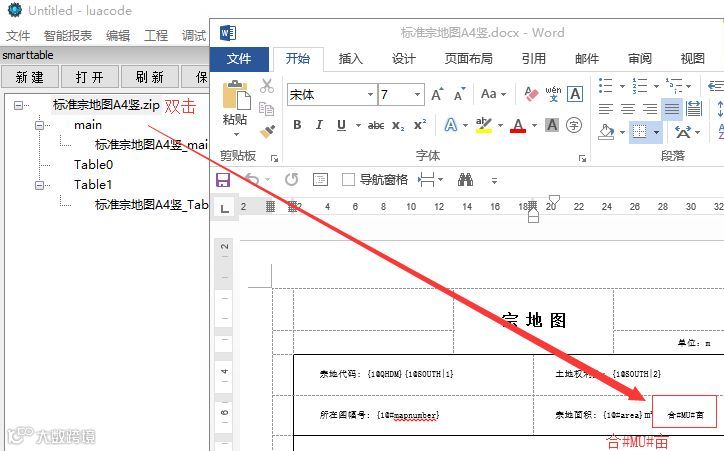The image size is (724, 451).
Task: Open the font name dropdown (宋体)
Action: click(370, 95)
